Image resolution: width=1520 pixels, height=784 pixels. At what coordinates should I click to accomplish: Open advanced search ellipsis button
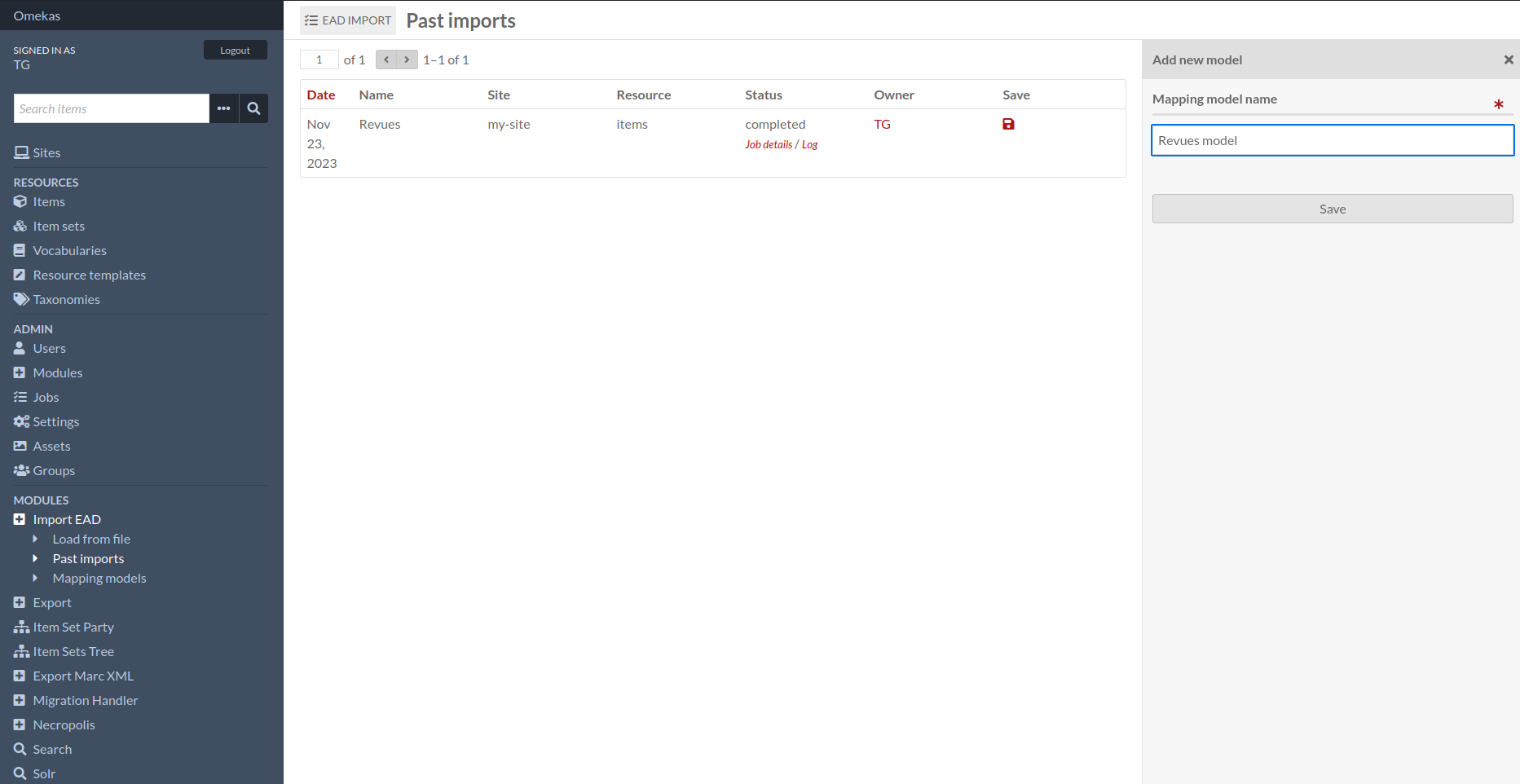(x=223, y=108)
